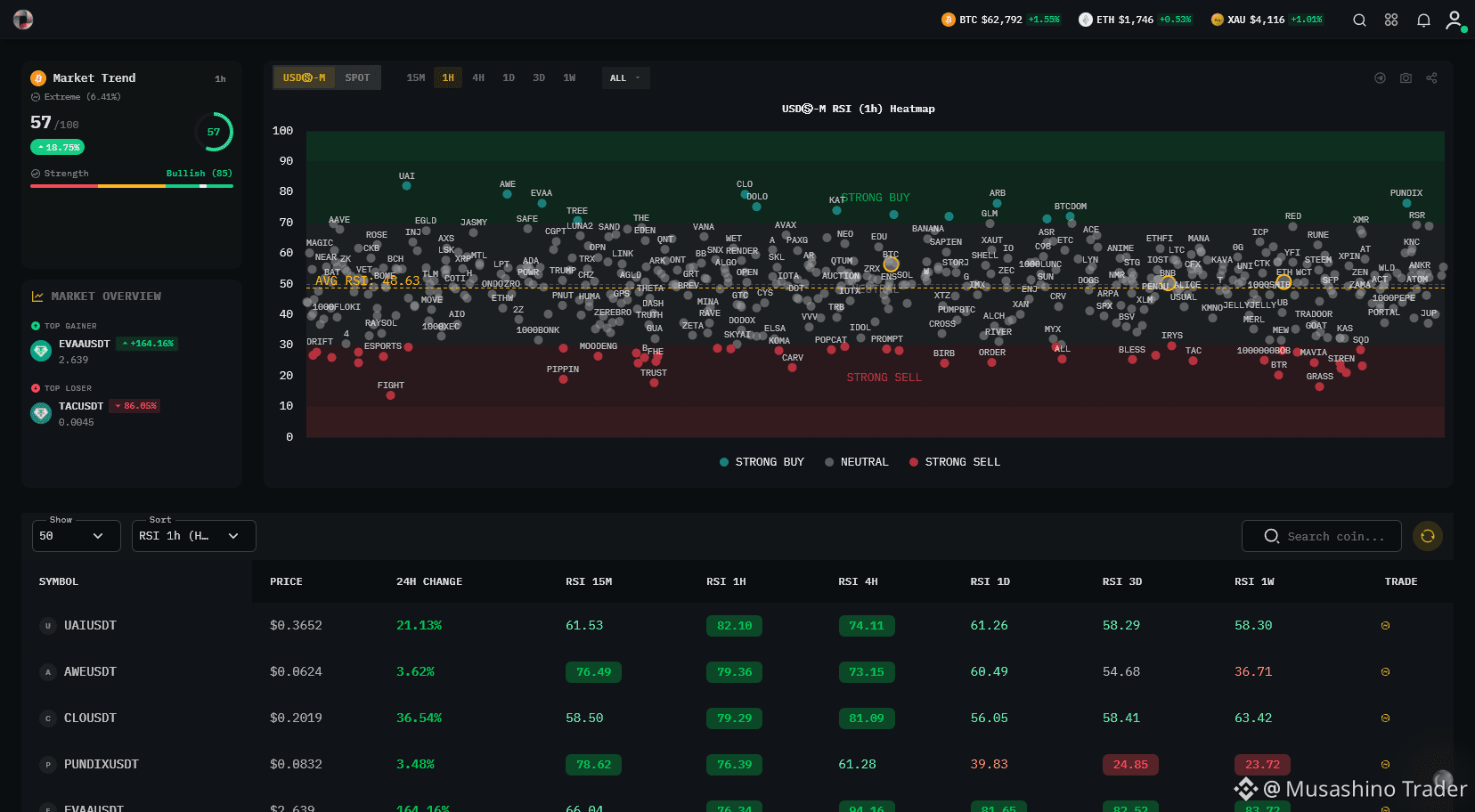The image size is (1475, 812).
Task: Open the search icon in top bar
Action: pos(1359,20)
